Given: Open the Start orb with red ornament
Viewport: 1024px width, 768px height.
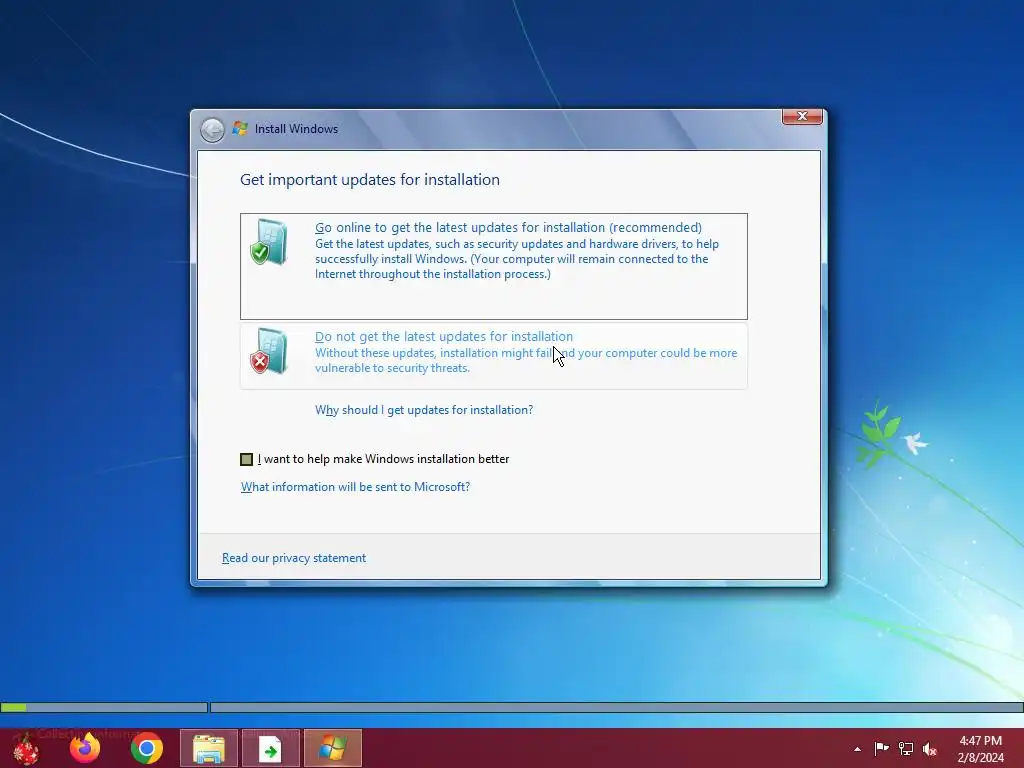Looking at the screenshot, I should click(26, 748).
